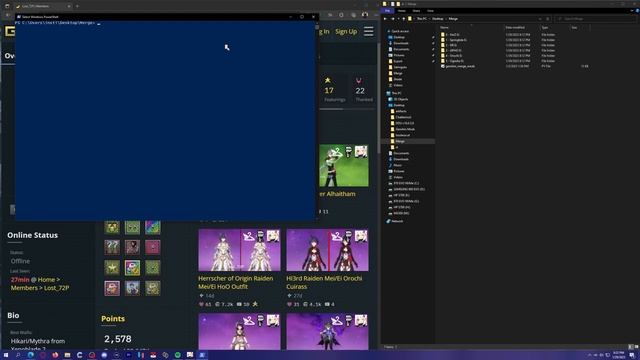The height and width of the screenshot is (360, 640).
Task: Open the Home ribbon tab in Explorer
Action: tap(402, 11)
